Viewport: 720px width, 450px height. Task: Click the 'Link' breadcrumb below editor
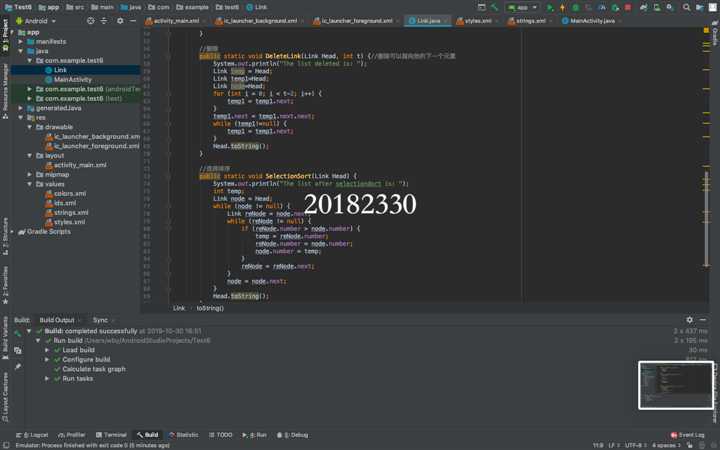(x=179, y=308)
